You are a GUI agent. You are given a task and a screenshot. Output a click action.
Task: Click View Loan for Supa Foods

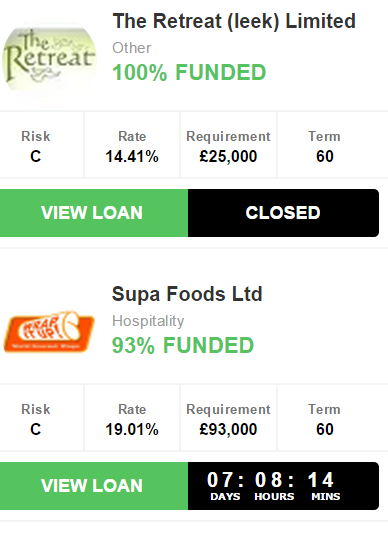click(x=94, y=486)
